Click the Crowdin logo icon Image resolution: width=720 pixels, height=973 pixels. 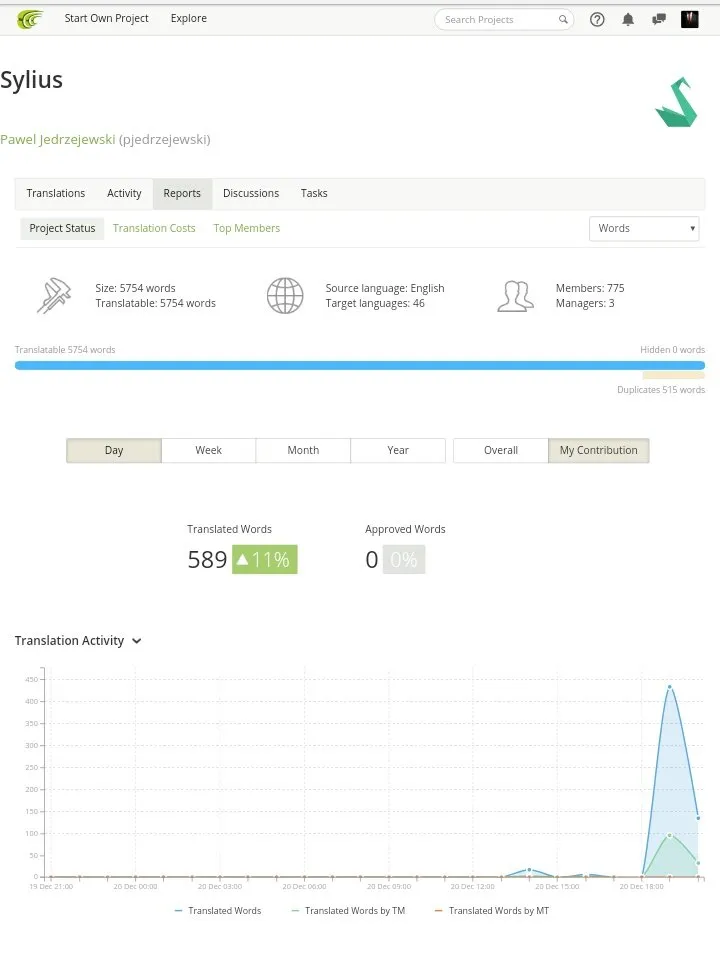(30, 19)
